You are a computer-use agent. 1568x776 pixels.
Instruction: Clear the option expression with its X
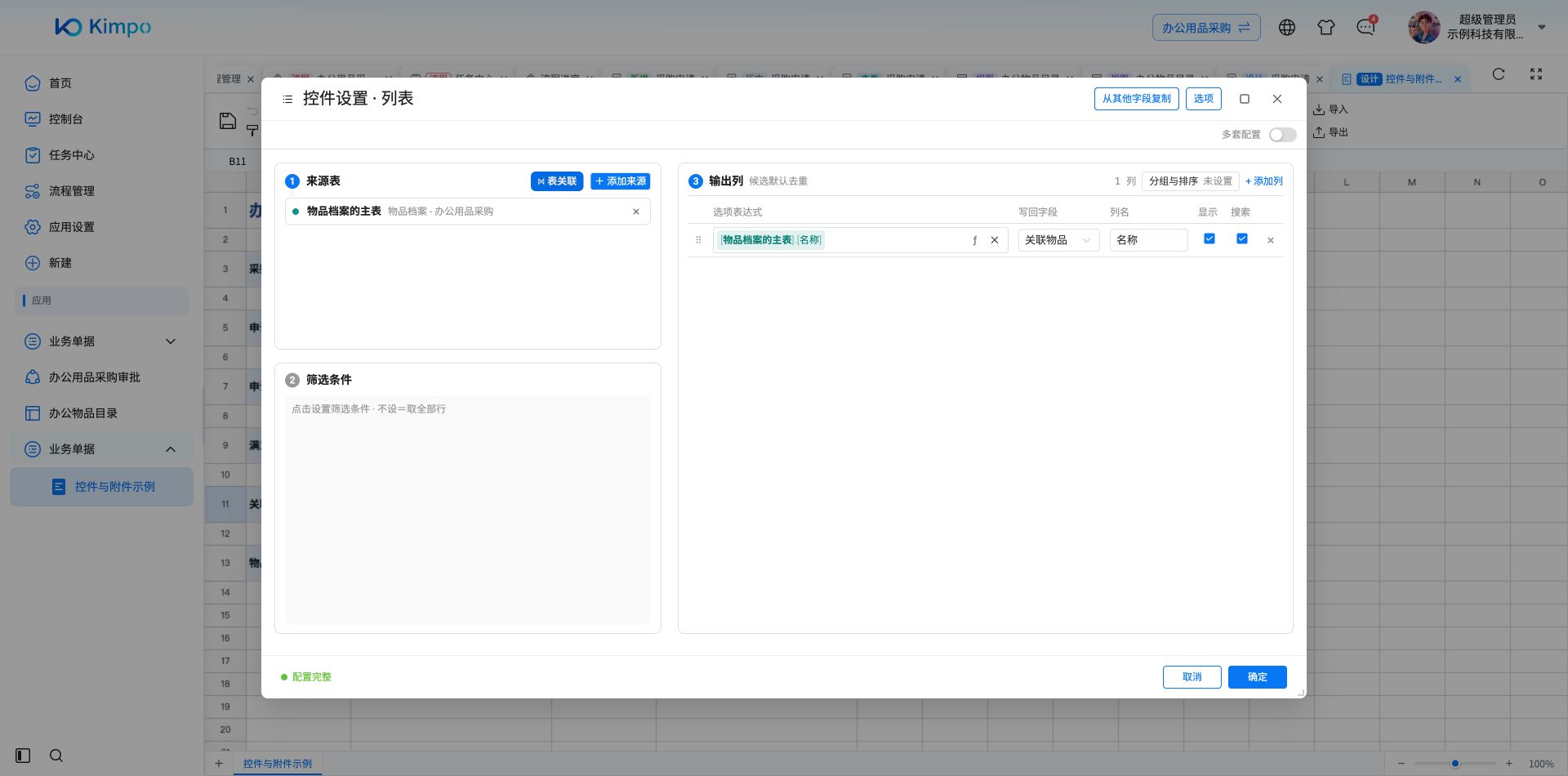[995, 240]
